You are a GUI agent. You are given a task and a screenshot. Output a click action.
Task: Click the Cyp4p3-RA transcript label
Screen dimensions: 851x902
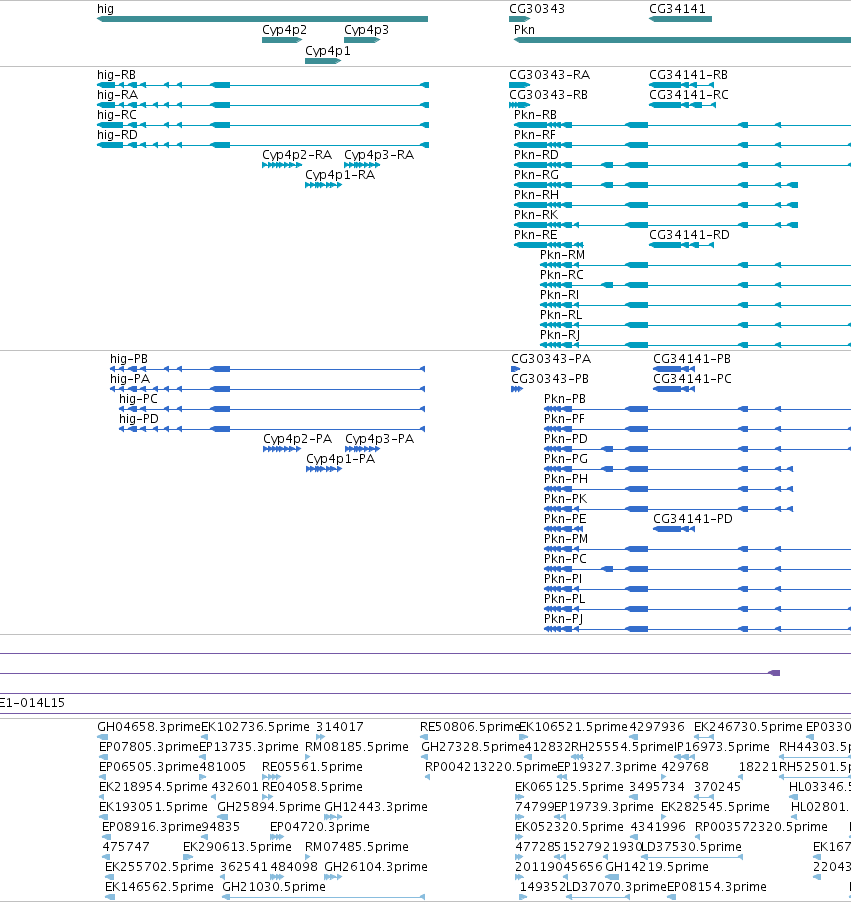click(379, 155)
